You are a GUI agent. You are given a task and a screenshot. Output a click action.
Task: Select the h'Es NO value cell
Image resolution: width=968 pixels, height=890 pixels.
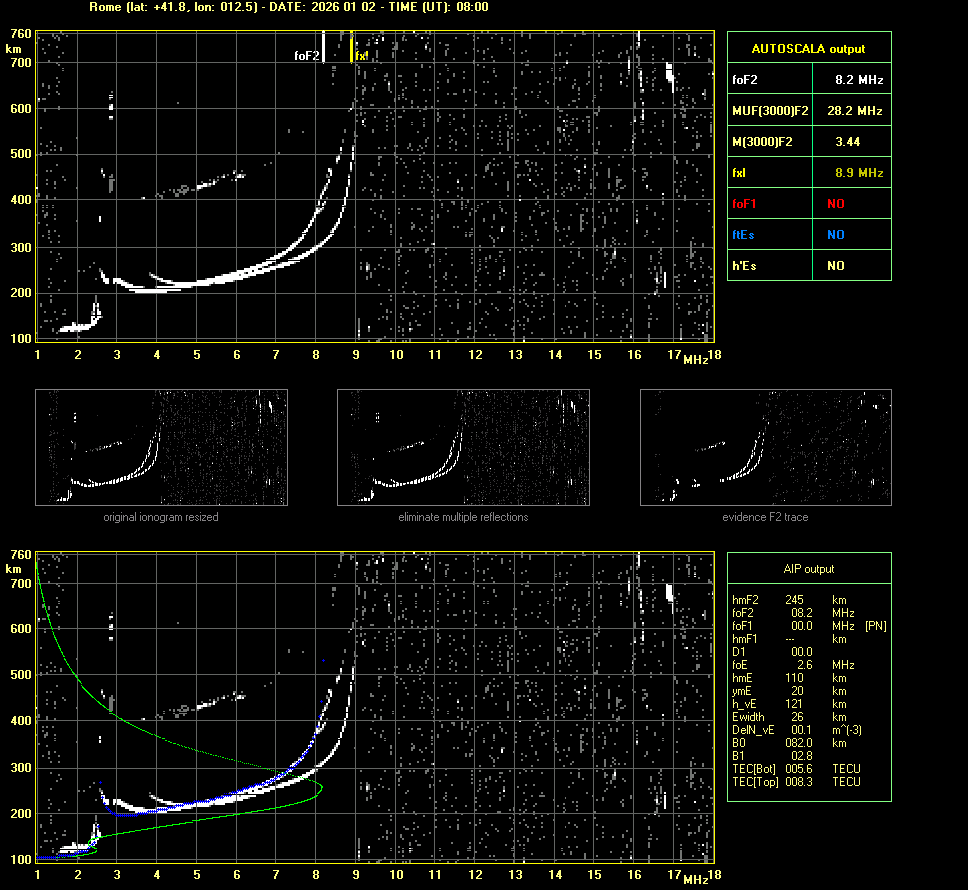point(835,266)
